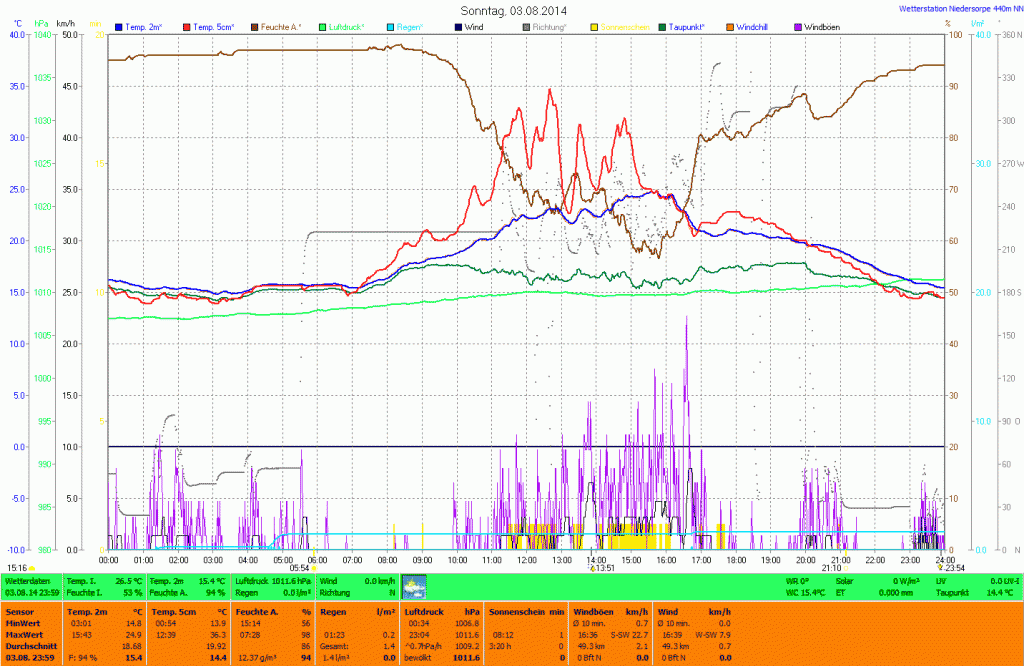Click the 05:54 sunrise time marker
This screenshot has height=666, width=1024.
point(300,567)
